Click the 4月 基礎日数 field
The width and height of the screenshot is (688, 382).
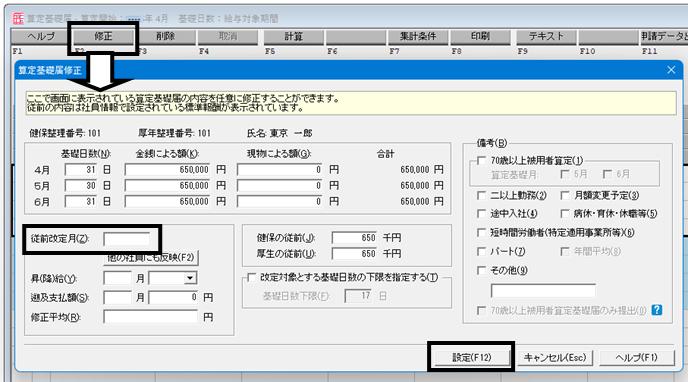(x=80, y=170)
